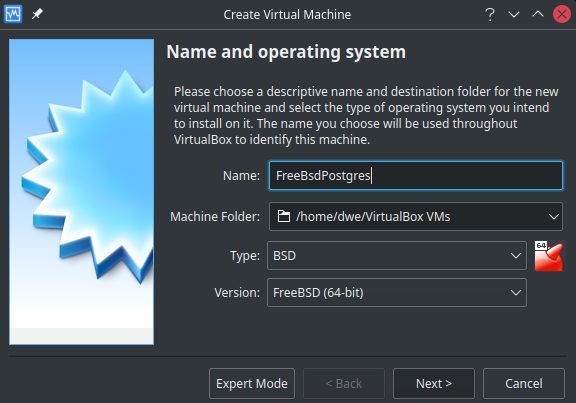576x403 pixels.
Task: Click the disabled Back button
Action: 343,383
